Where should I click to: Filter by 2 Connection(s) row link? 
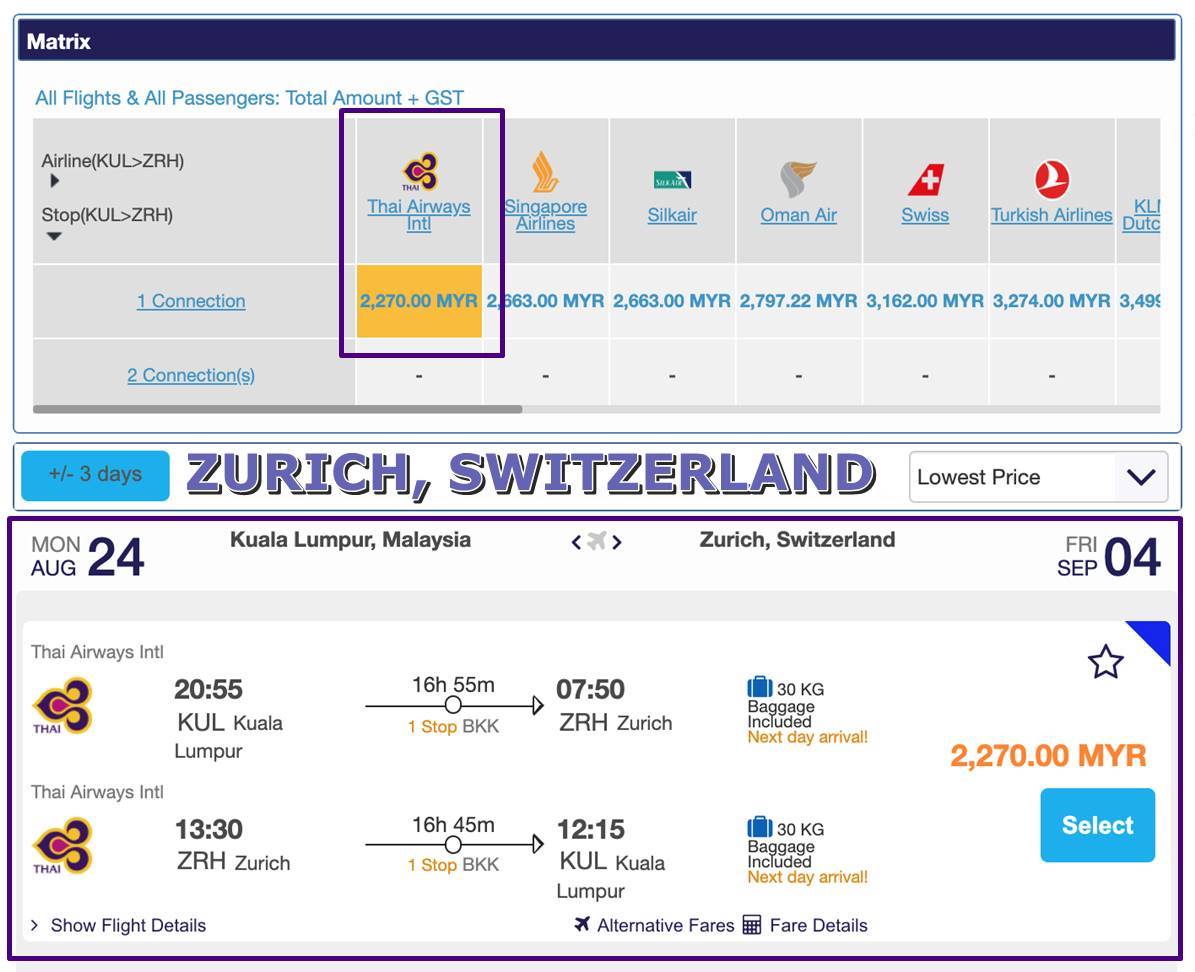(191, 375)
